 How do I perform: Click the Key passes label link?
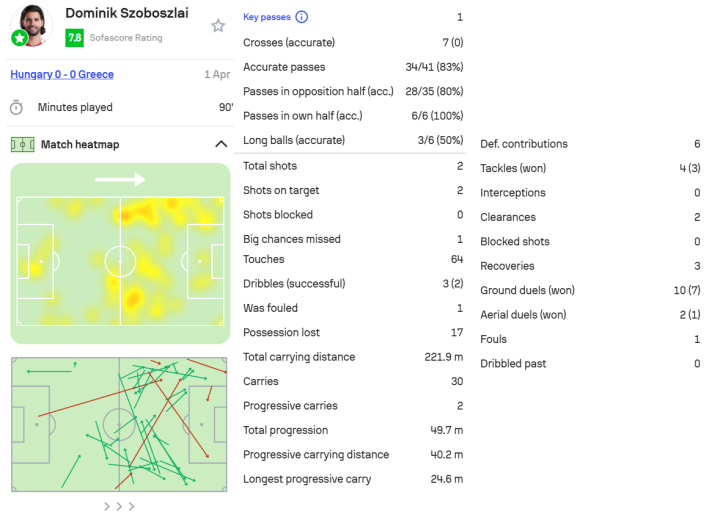pos(267,17)
